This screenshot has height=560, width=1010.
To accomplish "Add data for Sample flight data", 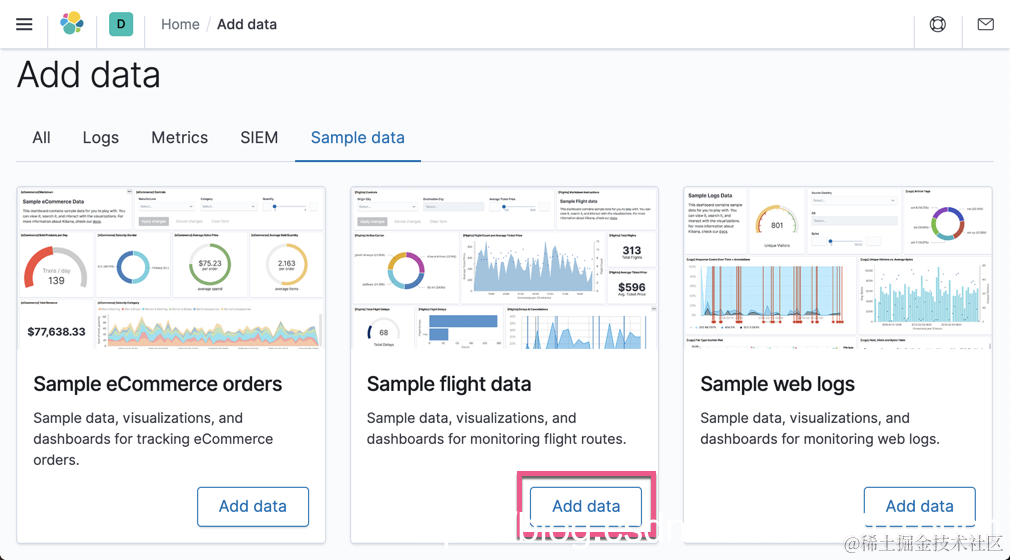I will (586, 506).
